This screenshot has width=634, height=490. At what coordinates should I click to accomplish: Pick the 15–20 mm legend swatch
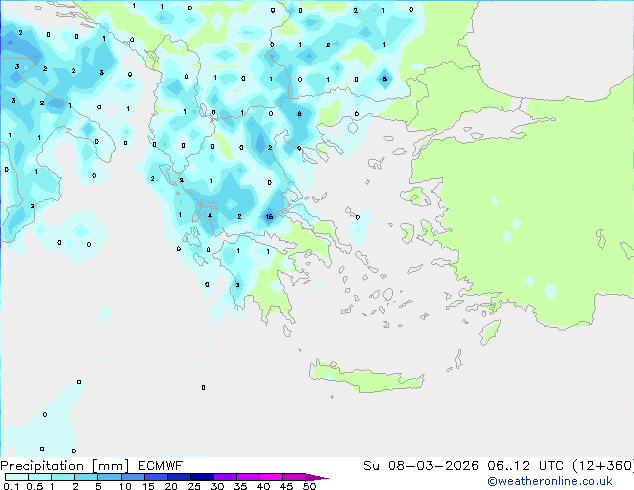tap(156, 477)
